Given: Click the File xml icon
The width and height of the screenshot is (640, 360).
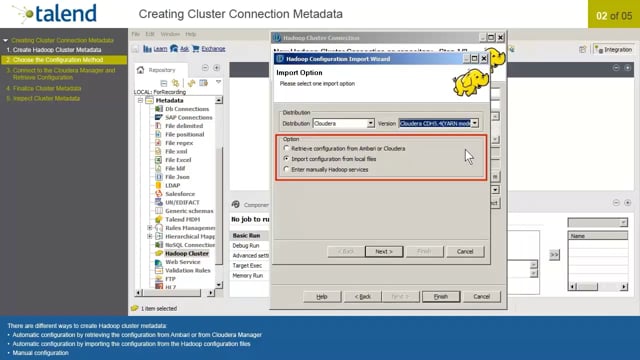Looking at the screenshot, I should pyautogui.click(x=158, y=151).
